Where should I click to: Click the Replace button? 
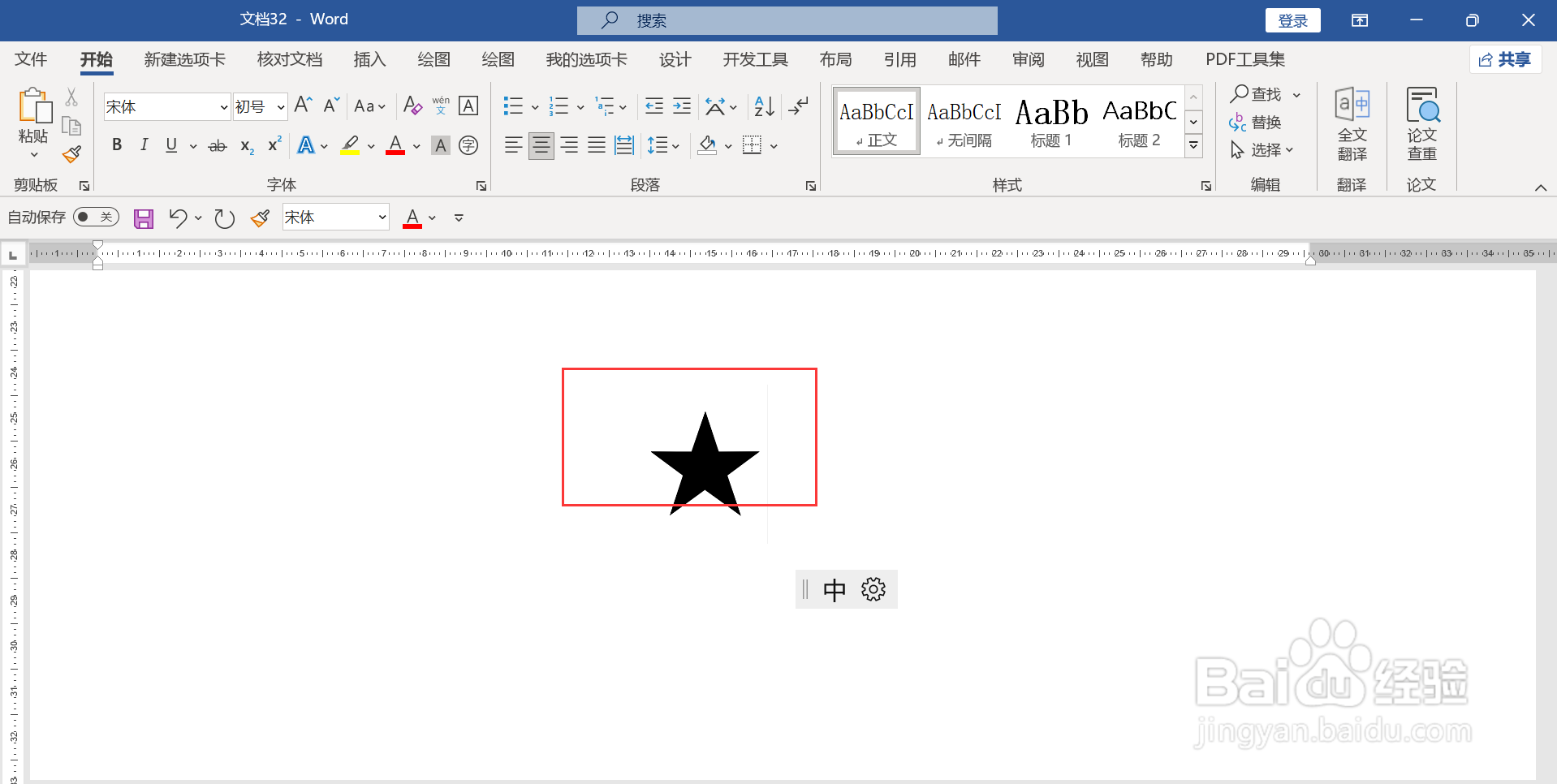click(1255, 122)
